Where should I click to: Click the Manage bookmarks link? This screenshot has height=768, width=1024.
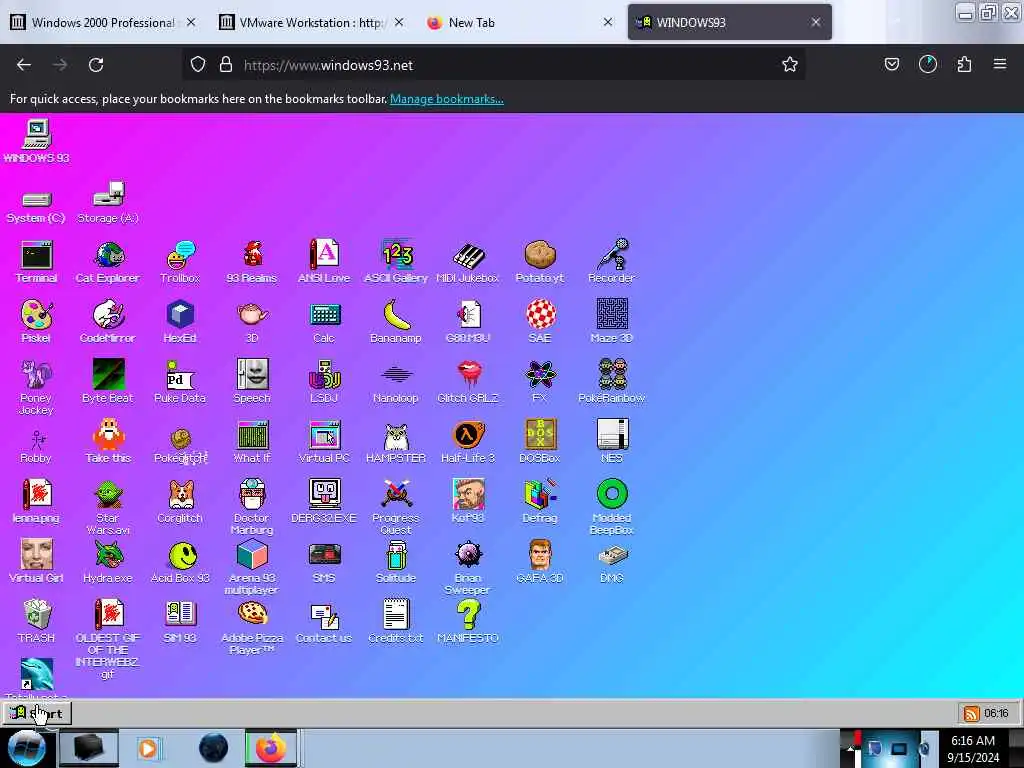pos(447,99)
